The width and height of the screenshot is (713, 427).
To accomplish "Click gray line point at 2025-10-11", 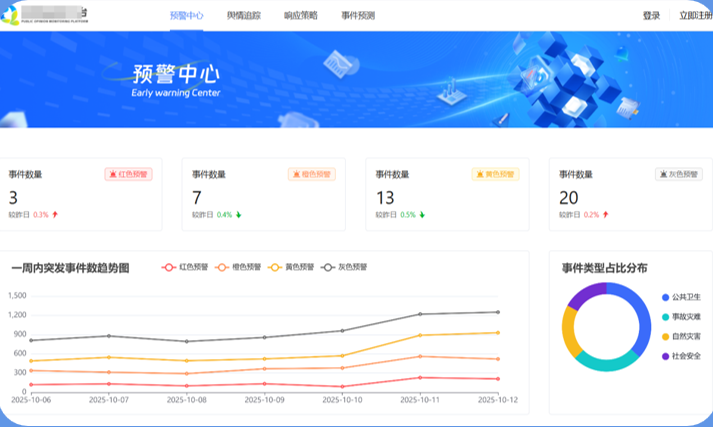I will point(420,314).
